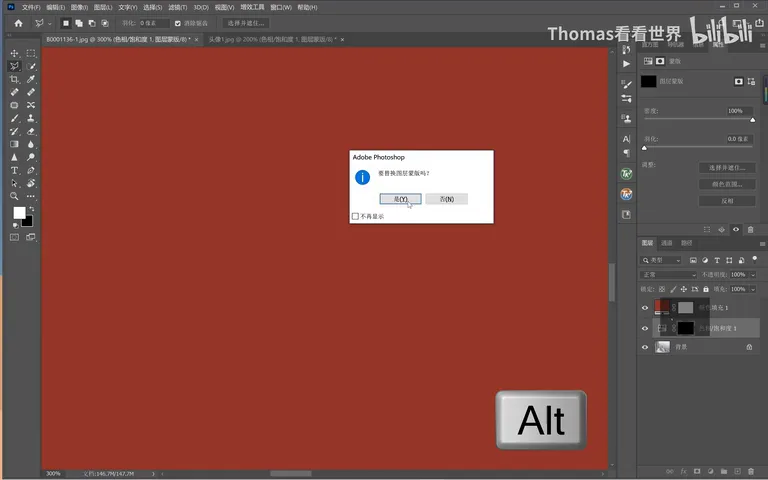
Task: Select the Gradient tool
Action: point(14,144)
